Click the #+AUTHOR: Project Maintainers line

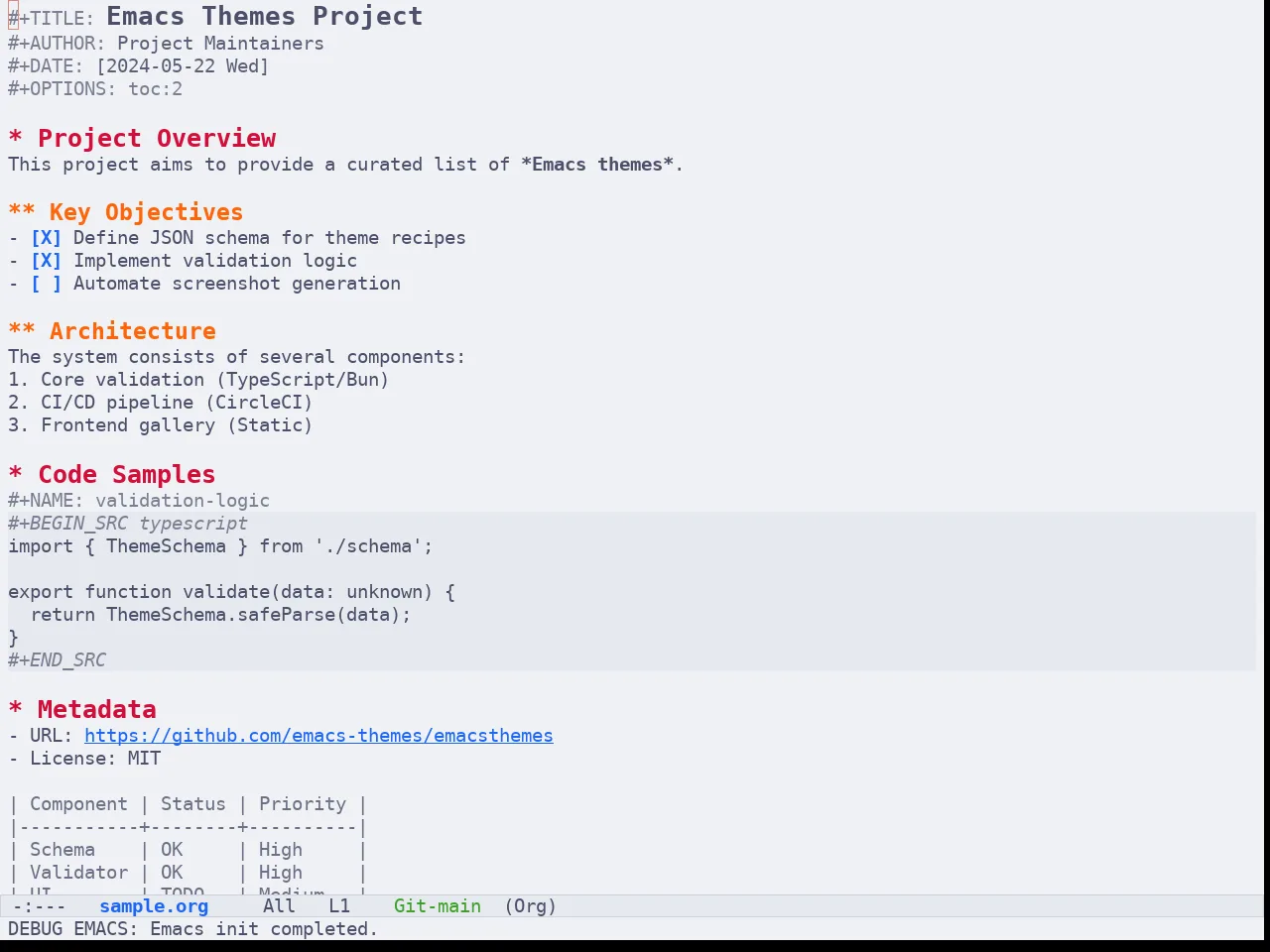click(166, 44)
